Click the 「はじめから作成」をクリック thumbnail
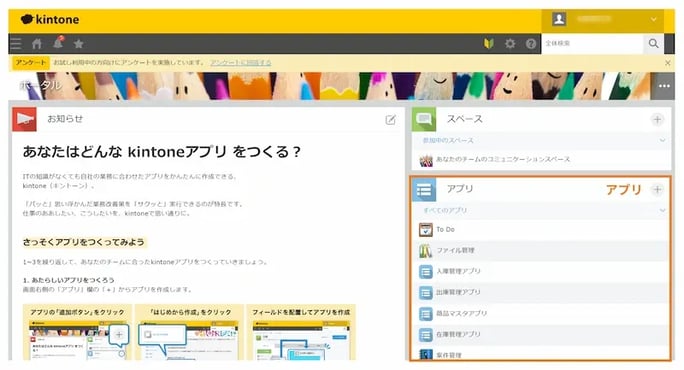 189,332
